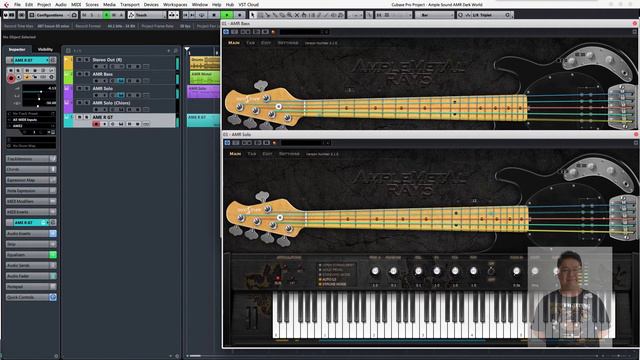Open Edit tab in AMR Solo plugin window

pyautogui.click(x=267, y=153)
